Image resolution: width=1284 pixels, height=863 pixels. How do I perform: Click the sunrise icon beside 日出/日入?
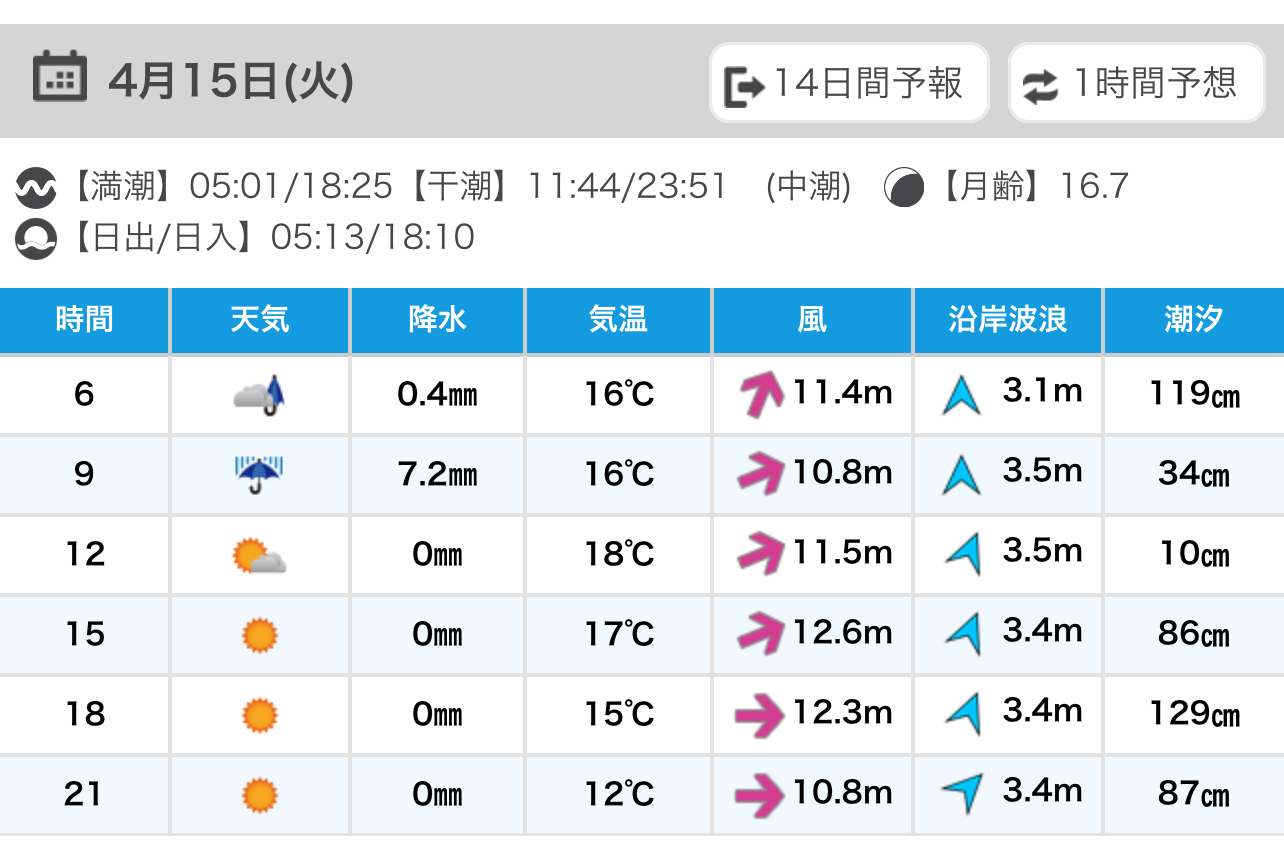(x=36, y=239)
